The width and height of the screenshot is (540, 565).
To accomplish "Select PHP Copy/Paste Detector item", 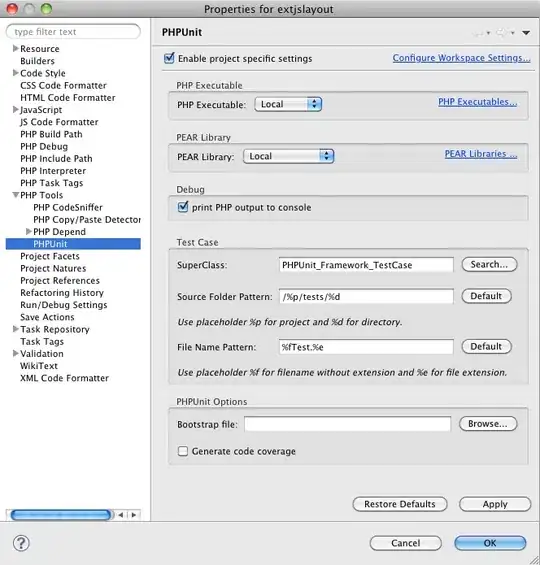I will click(87, 219).
